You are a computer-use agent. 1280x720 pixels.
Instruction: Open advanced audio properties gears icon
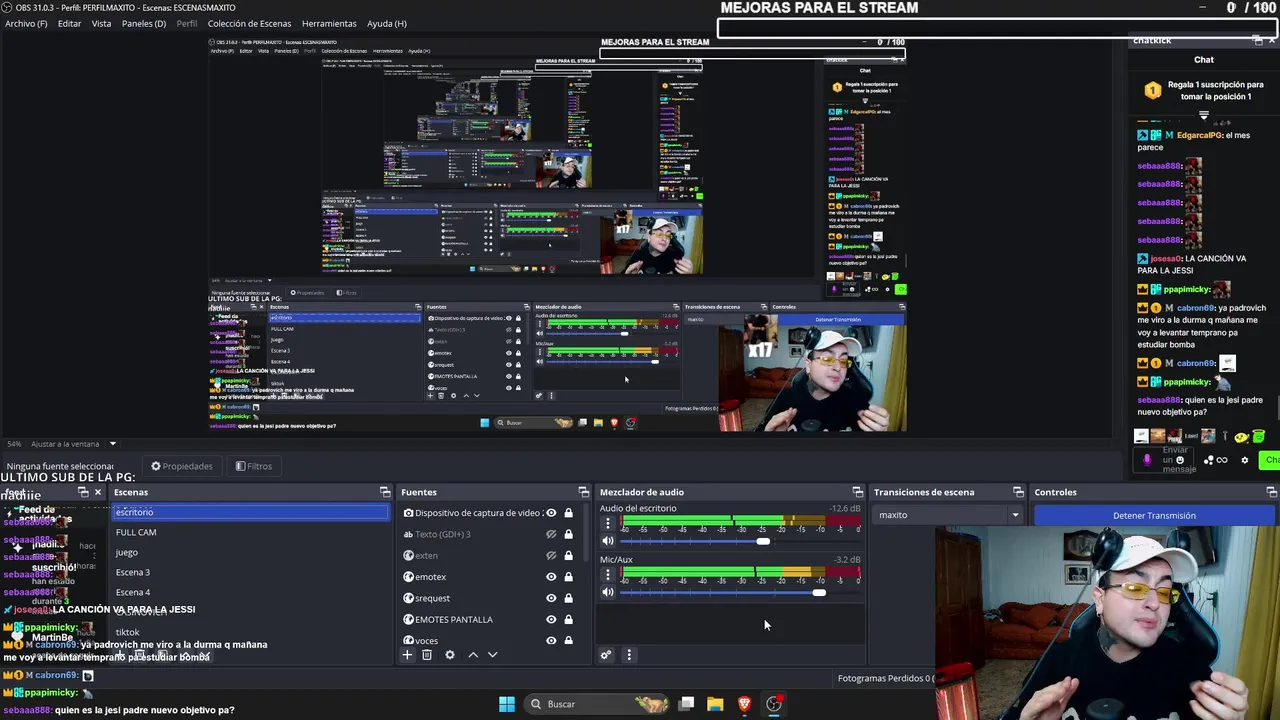click(x=606, y=655)
